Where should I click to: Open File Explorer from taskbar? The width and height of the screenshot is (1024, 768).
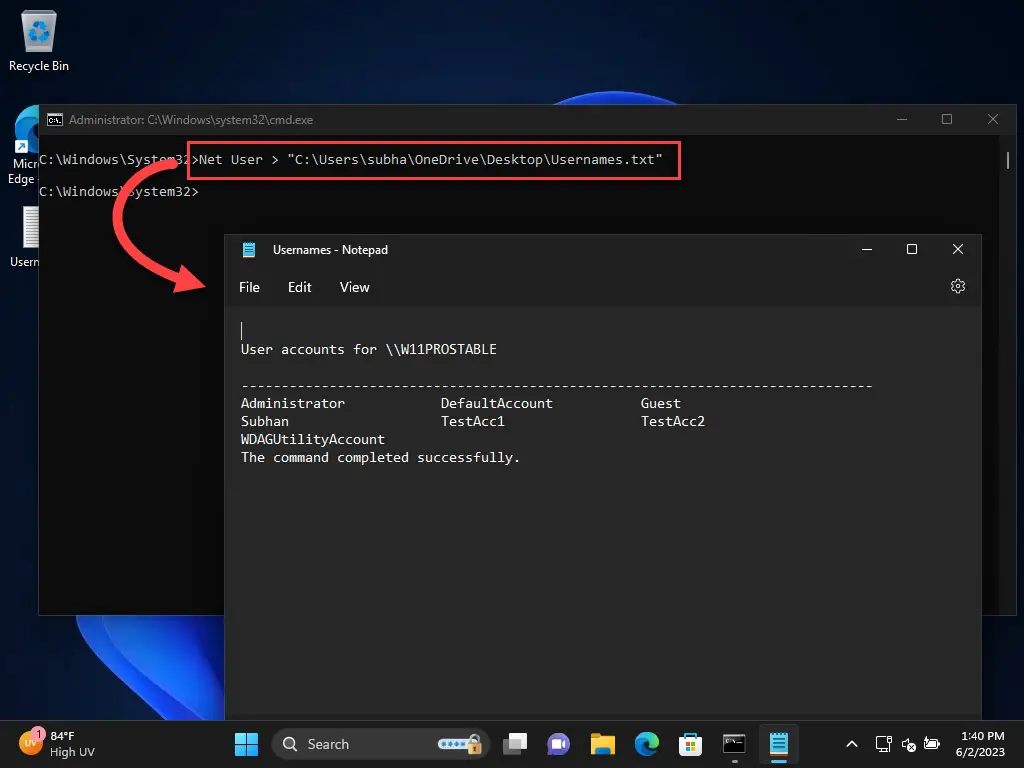click(x=602, y=744)
